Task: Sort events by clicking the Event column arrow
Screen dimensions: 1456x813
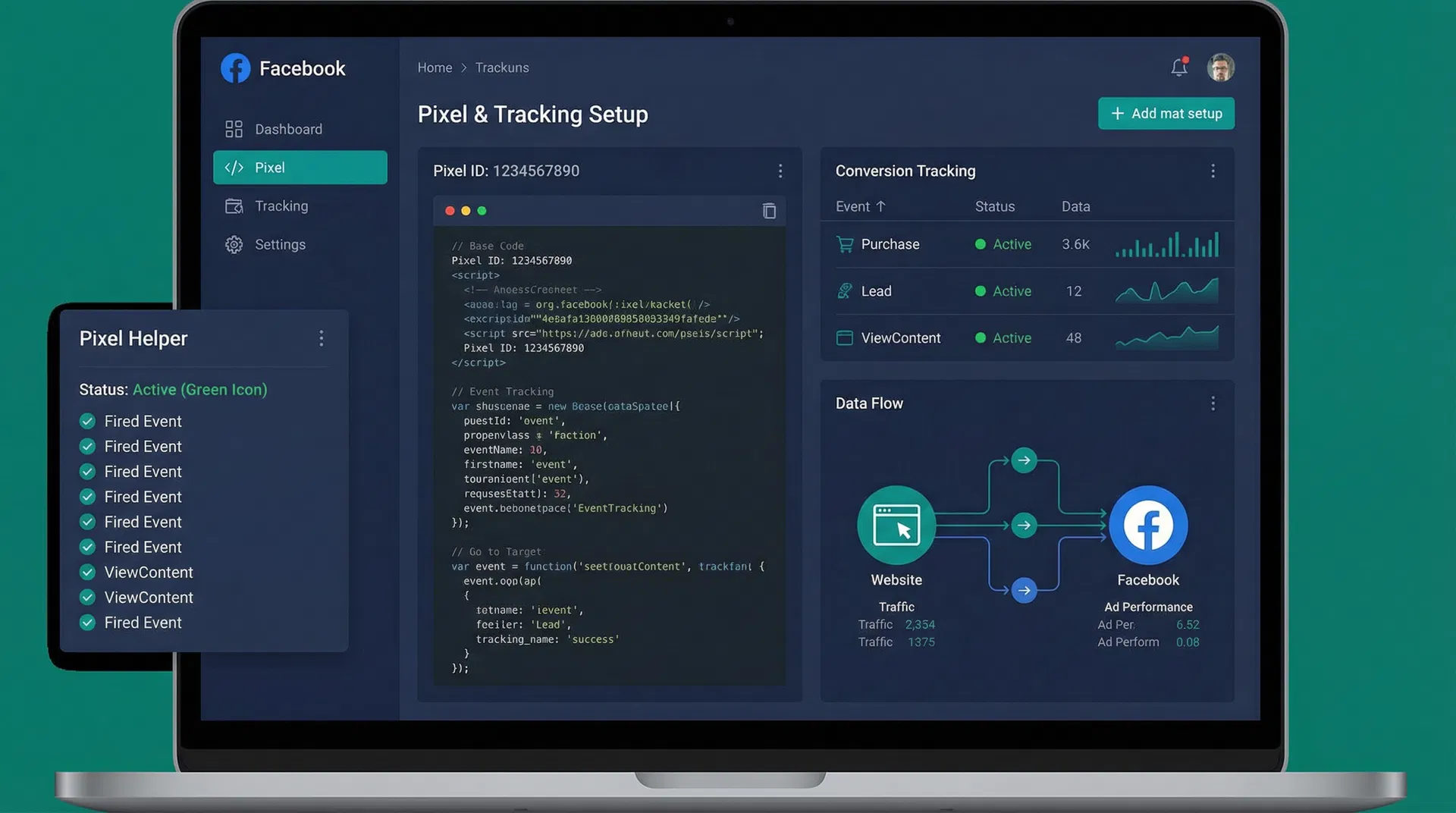Action: click(x=880, y=206)
